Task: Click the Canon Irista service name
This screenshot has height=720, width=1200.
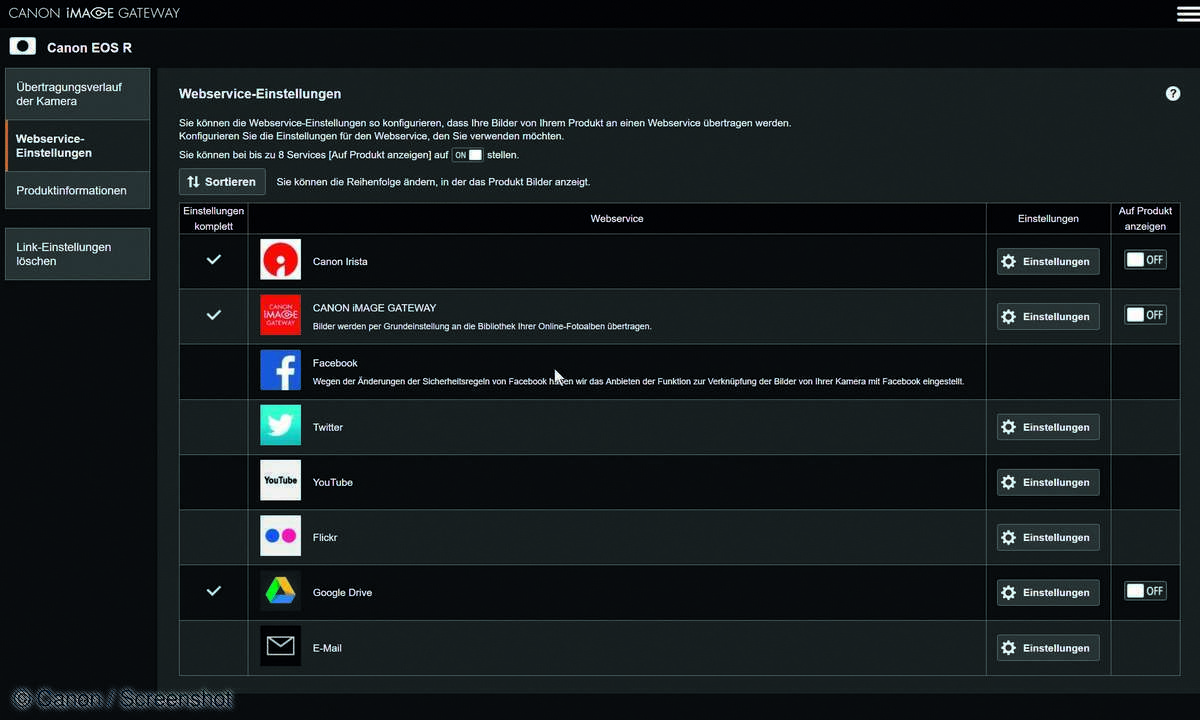Action: [340, 261]
